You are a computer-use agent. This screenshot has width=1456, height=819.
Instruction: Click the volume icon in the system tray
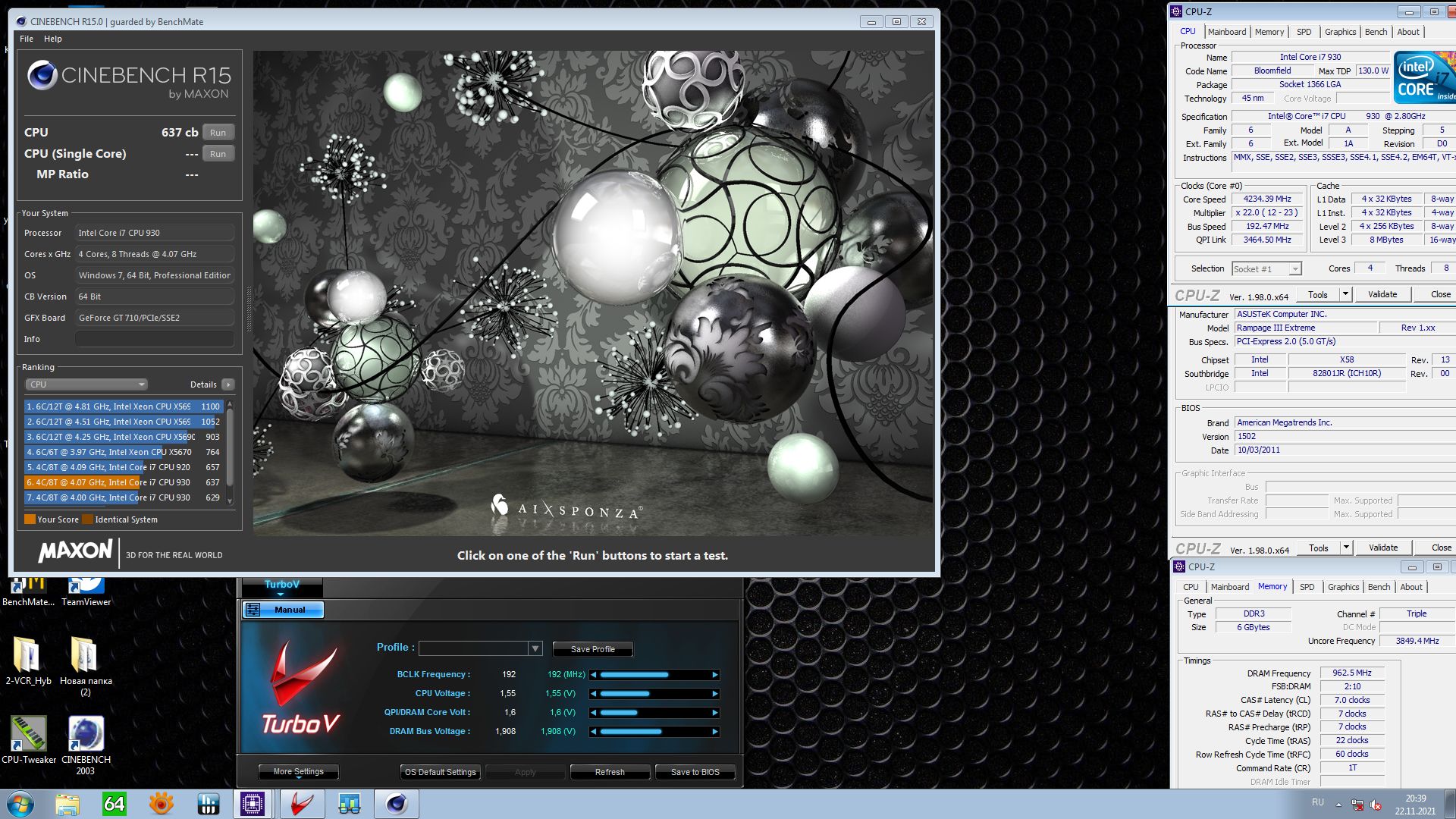(x=1376, y=805)
